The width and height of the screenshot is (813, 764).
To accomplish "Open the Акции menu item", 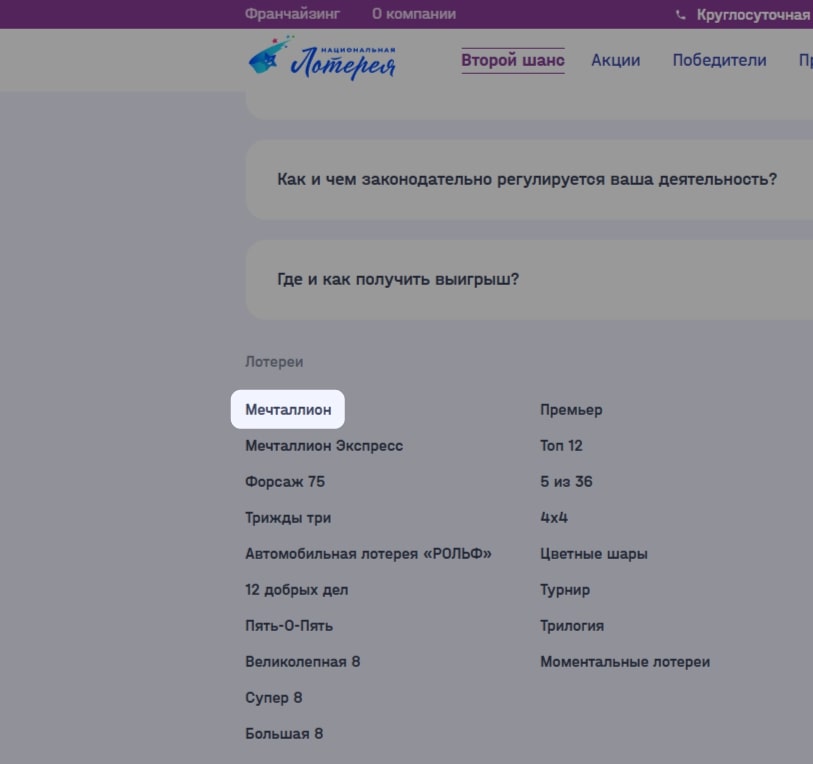I will click(615, 60).
